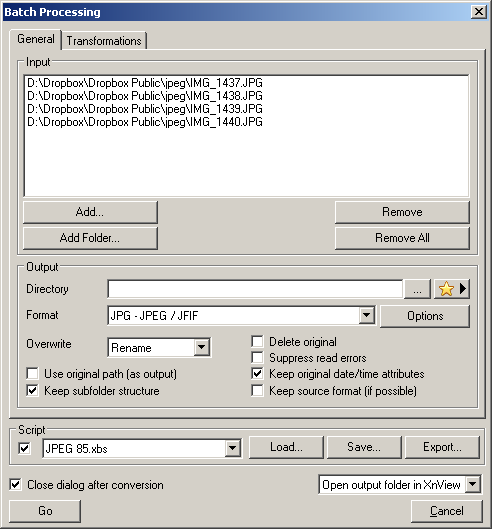This screenshot has width=492, height=529.
Task: Enable Keep source format (if possible)
Action: 257,391
